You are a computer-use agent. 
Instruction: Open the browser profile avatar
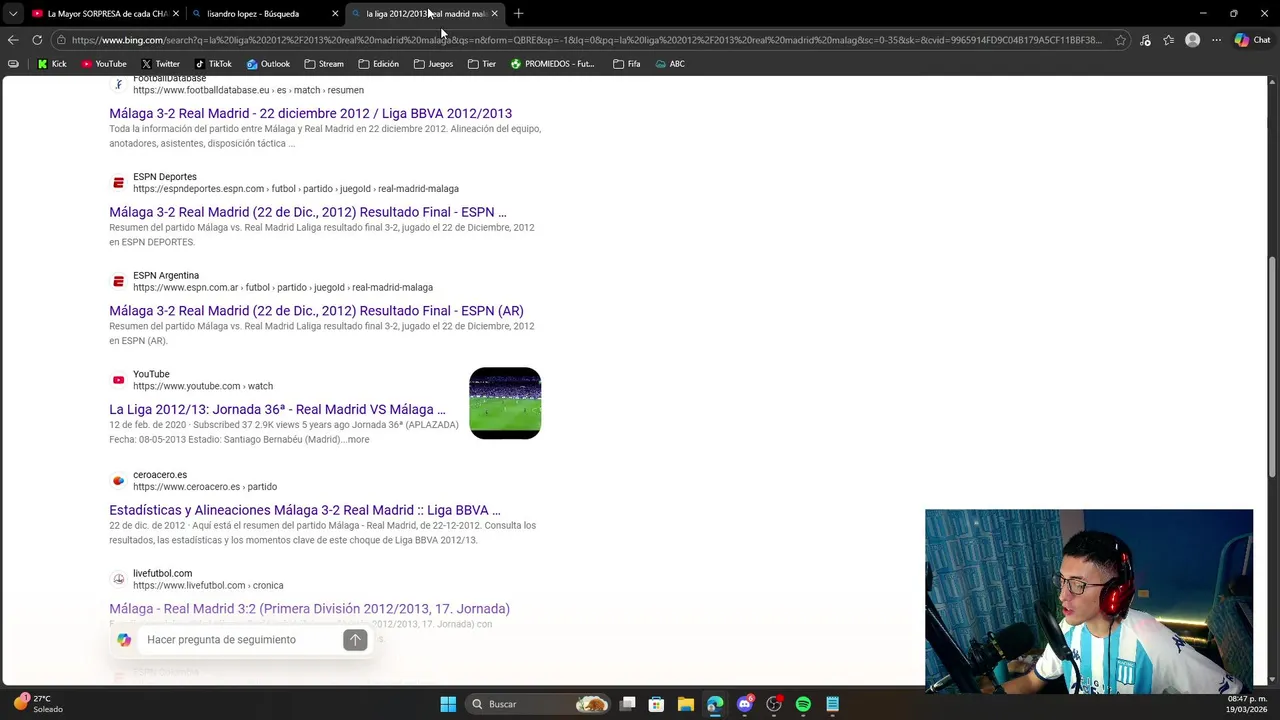1192,40
